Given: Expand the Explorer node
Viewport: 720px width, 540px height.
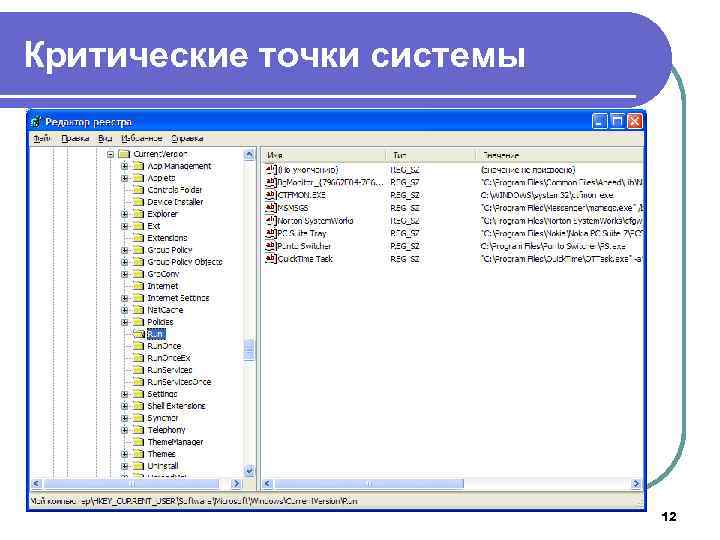Looking at the screenshot, I should (124, 214).
